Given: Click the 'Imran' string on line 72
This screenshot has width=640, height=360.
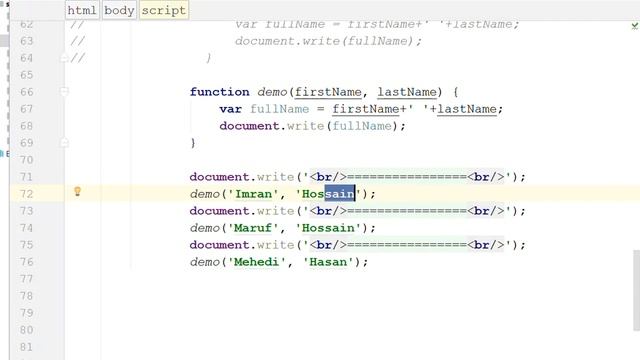Looking at the screenshot, I should 253,194.
